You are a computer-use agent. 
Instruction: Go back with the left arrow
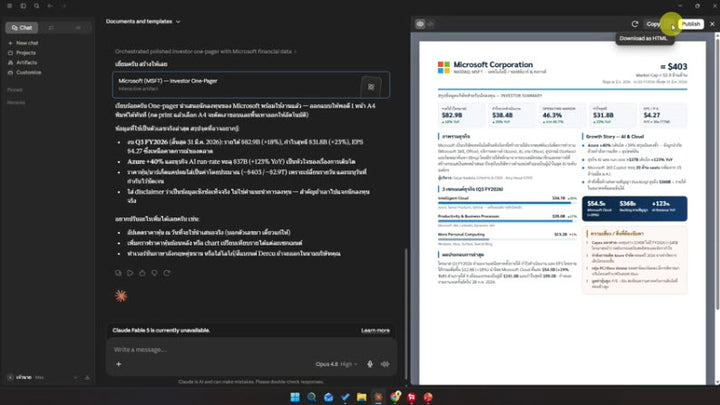tap(51, 6)
